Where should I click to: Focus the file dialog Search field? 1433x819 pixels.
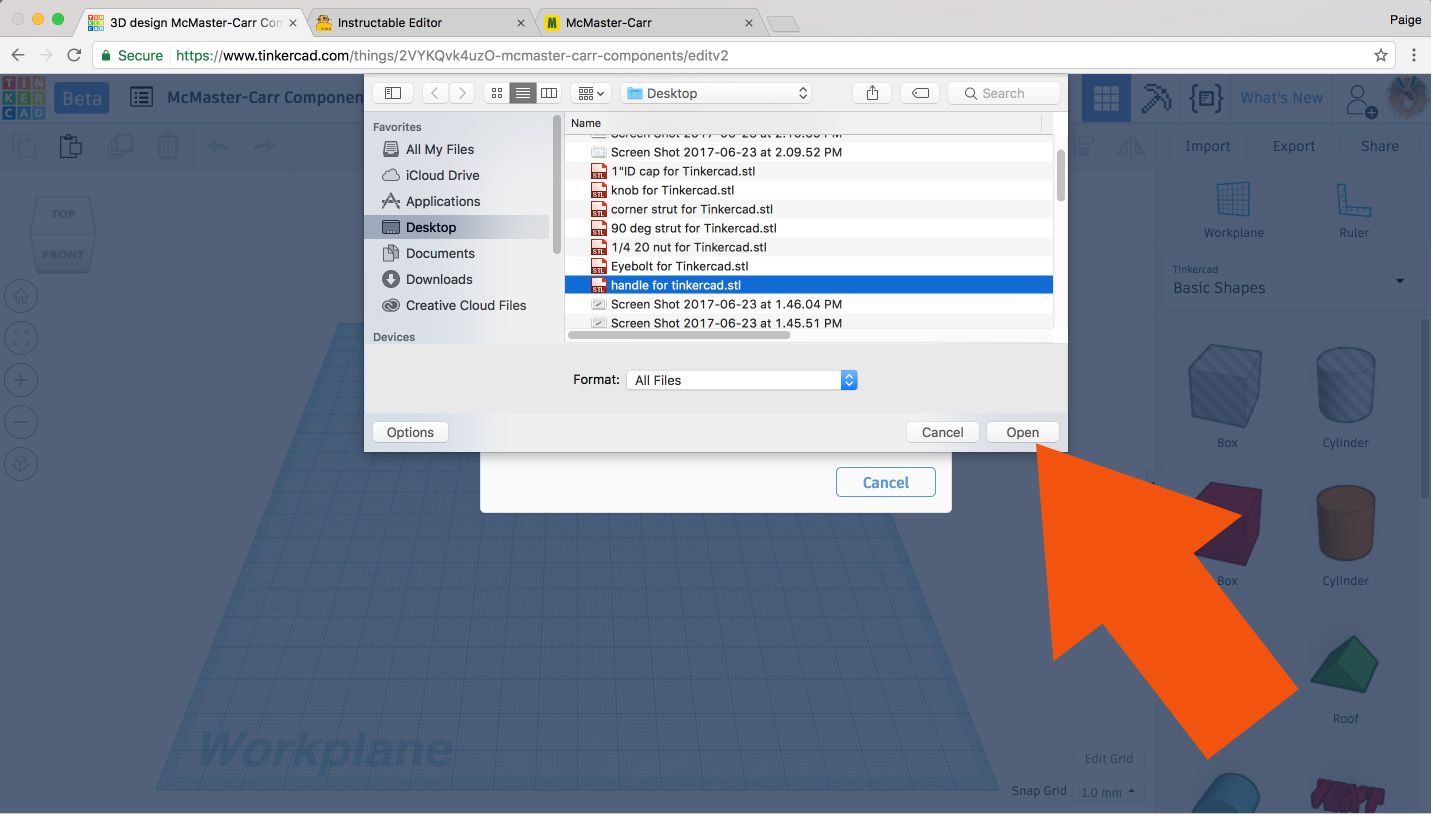coord(1003,93)
